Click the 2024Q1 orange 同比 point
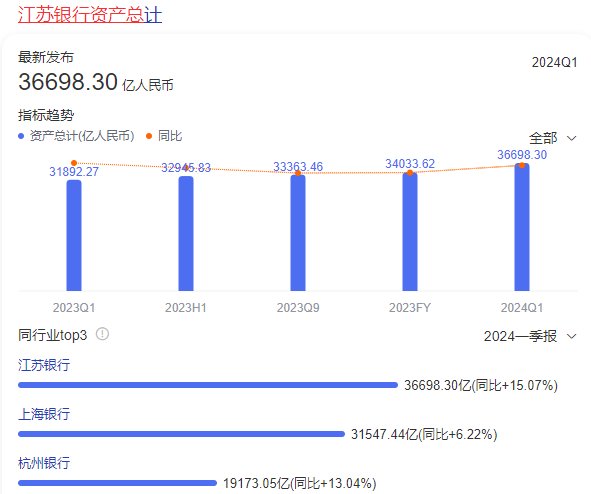This screenshot has width=591, height=494. click(x=522, y=165)
